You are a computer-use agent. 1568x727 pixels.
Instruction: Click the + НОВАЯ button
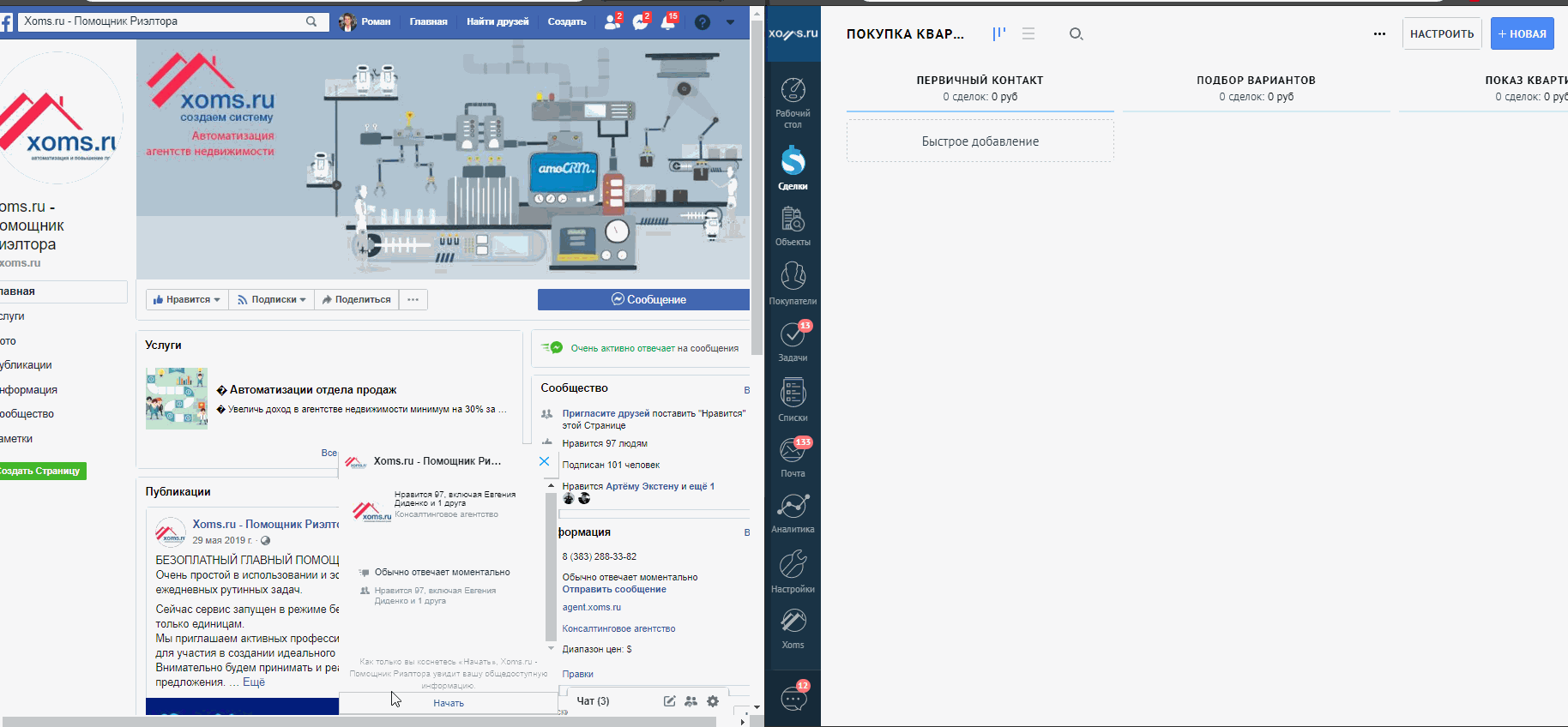coord(1522,34)
